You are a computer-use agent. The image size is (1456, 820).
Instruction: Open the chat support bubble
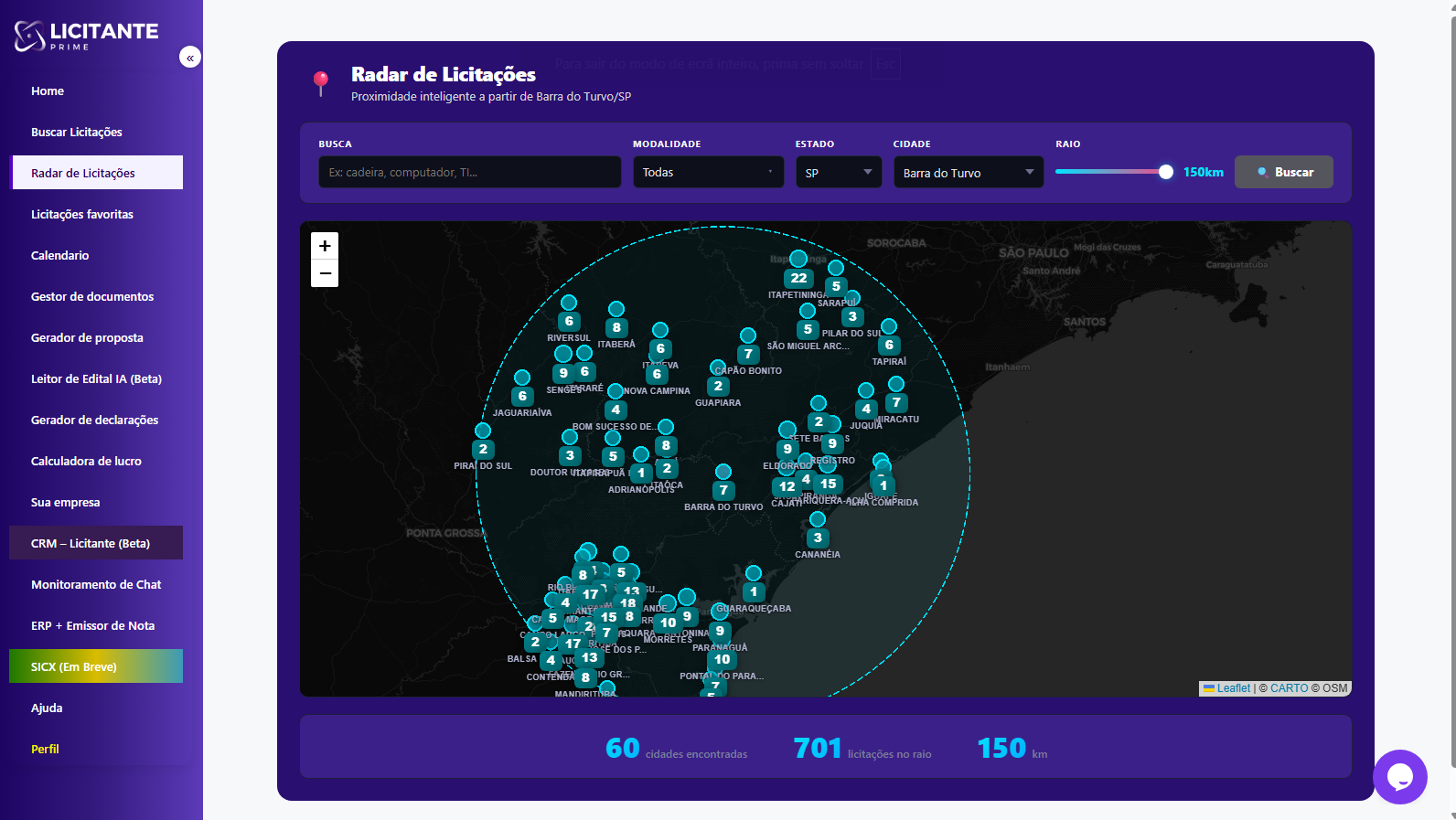click(1399, 776)
